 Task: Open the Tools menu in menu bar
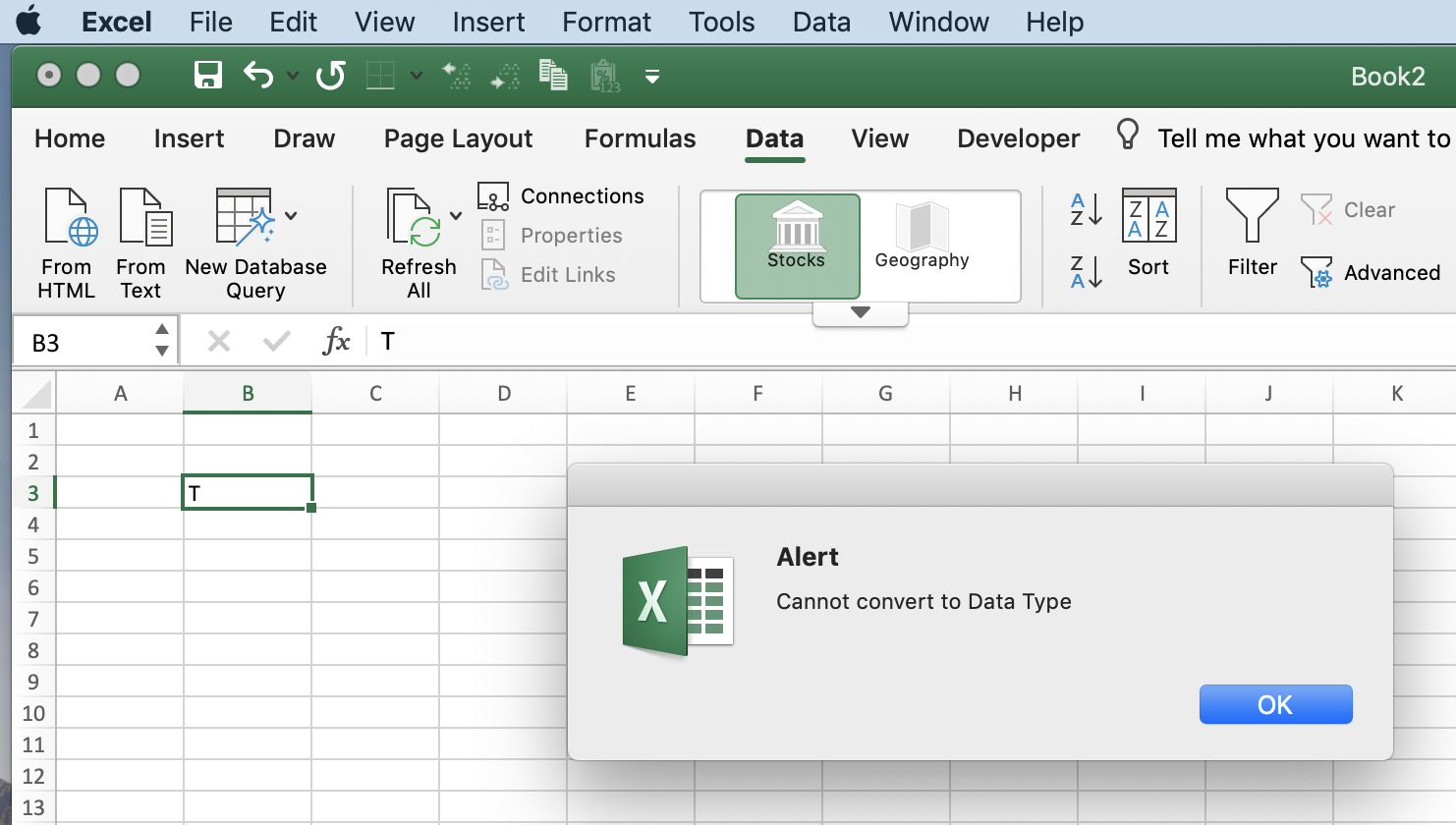(x=722, y=22)
